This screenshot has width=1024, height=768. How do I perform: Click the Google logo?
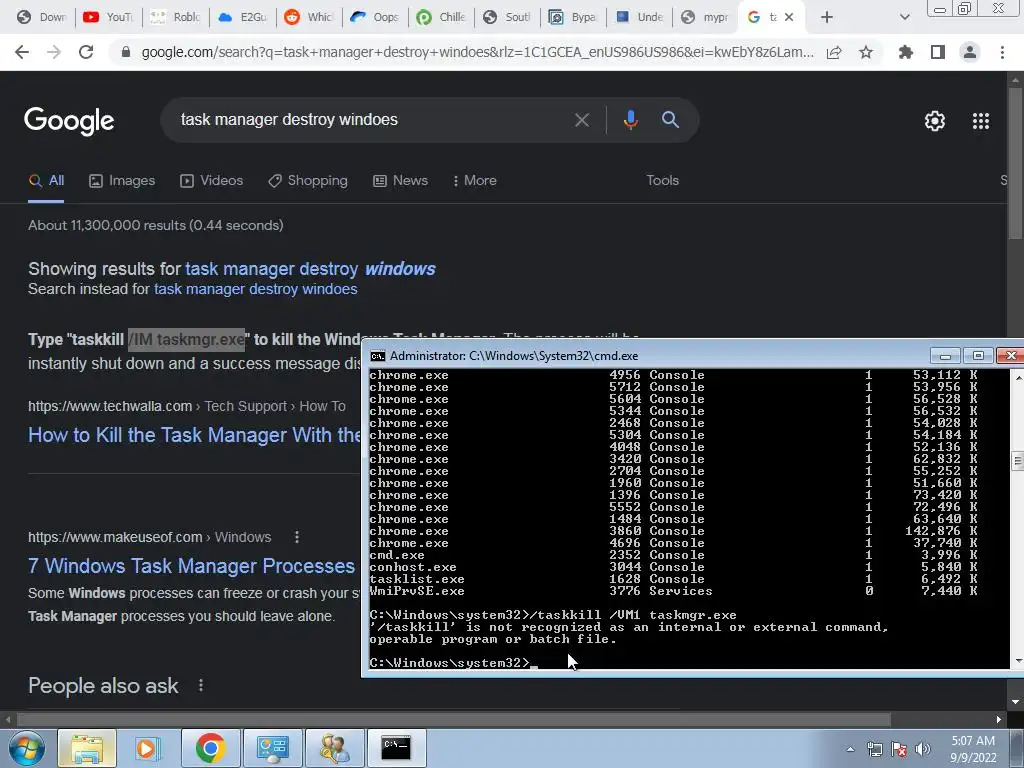pyautogui.click(x=69, y=121)
